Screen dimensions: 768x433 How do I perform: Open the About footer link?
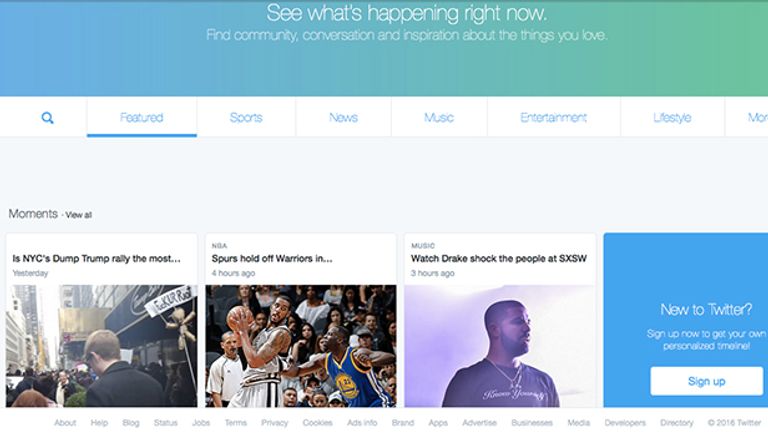tap(65, 423)
